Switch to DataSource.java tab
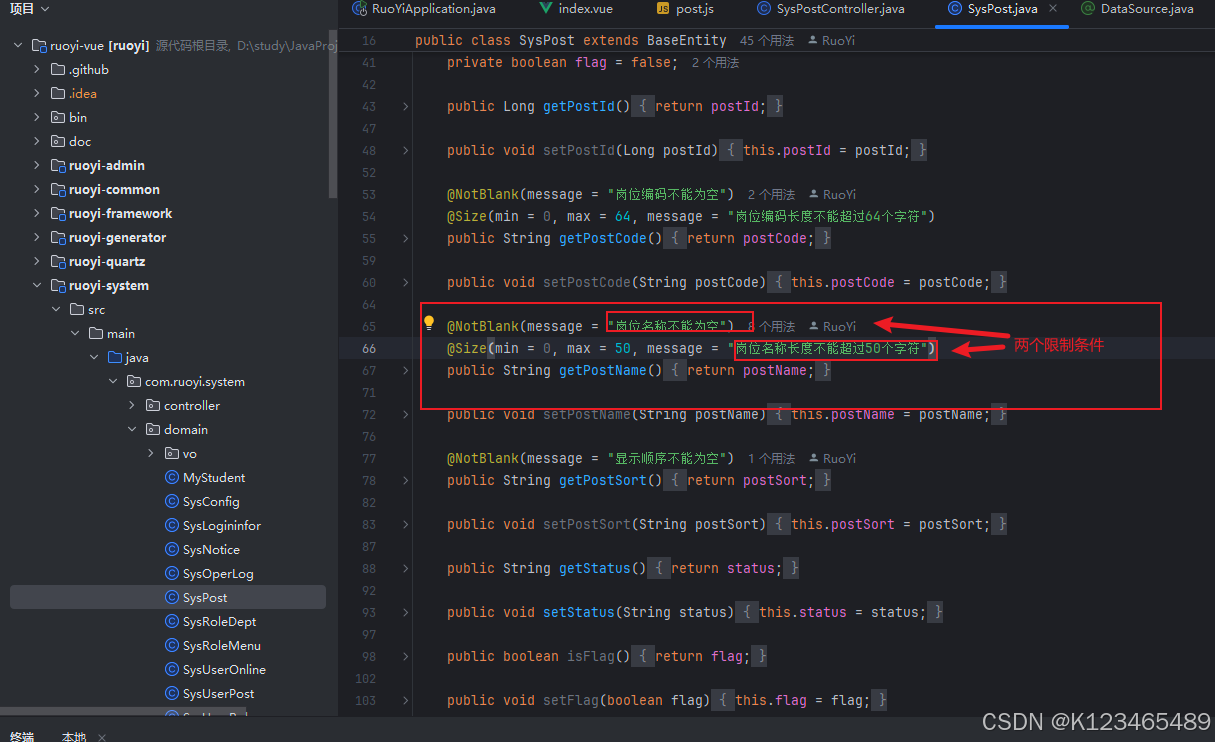Screen dimensions: 1215x742 click(x=1138, y=9)
